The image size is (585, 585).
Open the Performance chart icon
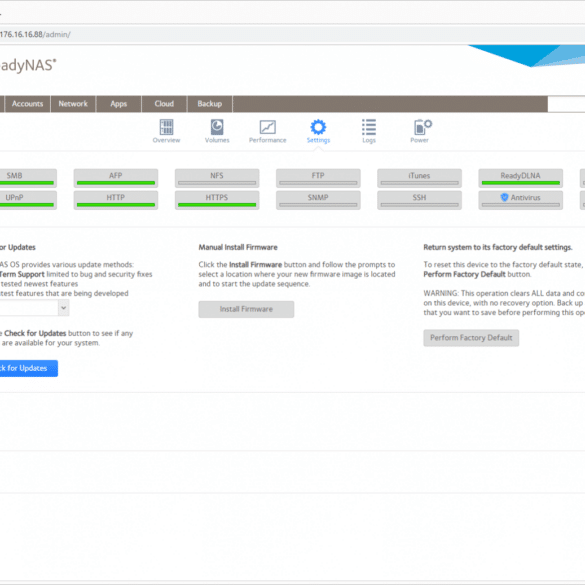click(x=268, y=131)
